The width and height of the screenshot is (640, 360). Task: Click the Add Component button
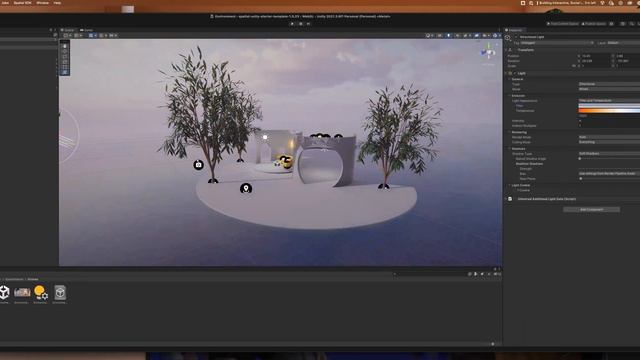[591, 209]
